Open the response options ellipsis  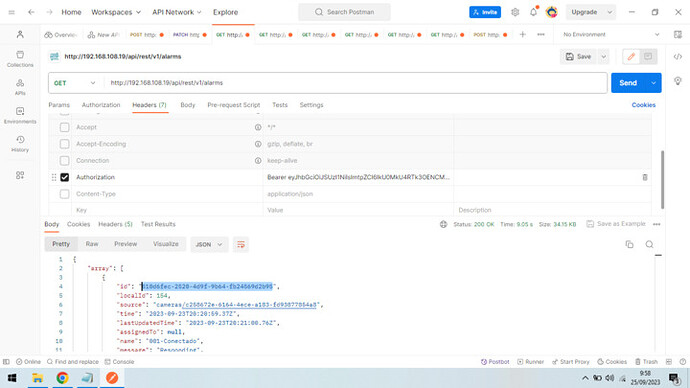tap(657, 224)
